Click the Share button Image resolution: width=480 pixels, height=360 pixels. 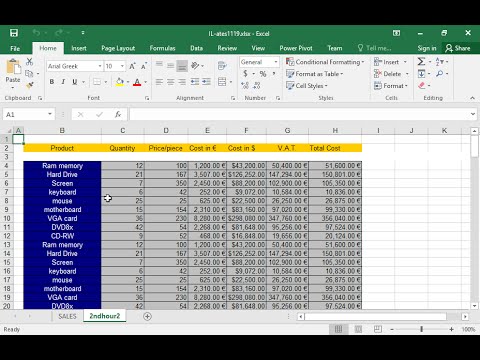(458, 48)
